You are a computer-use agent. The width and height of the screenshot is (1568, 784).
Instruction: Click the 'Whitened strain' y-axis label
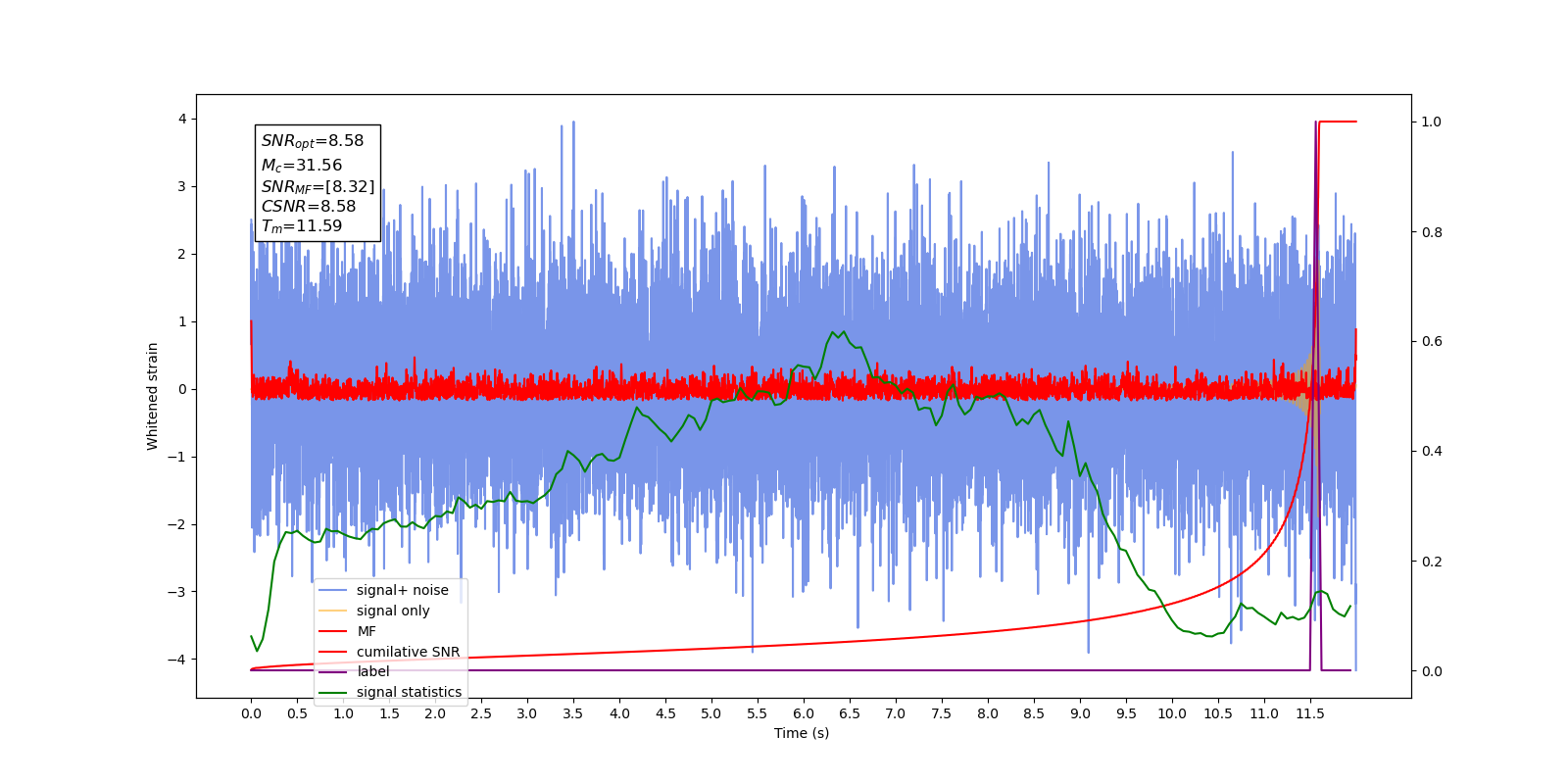(x=153, y=396)
